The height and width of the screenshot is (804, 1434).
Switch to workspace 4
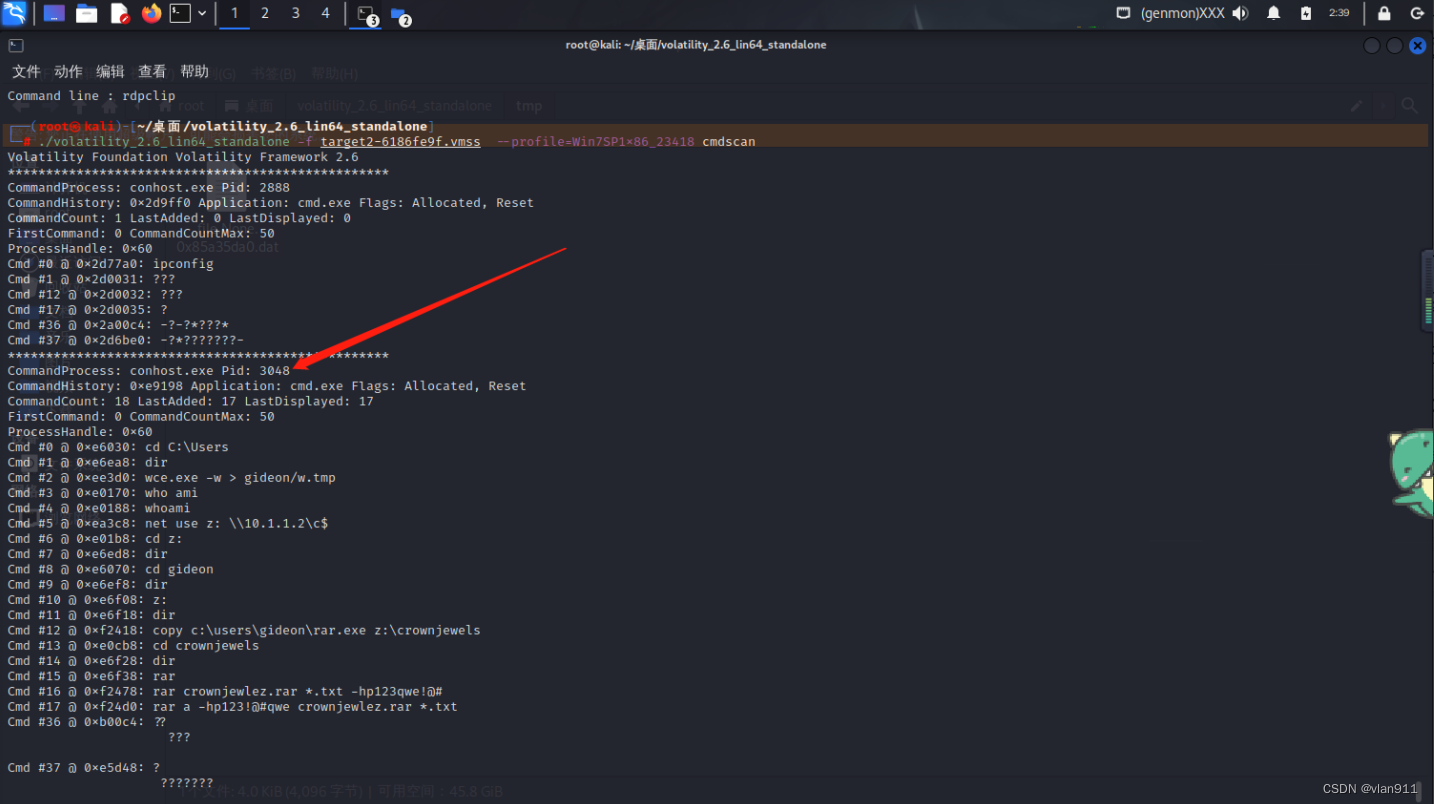tap(325, 13)
